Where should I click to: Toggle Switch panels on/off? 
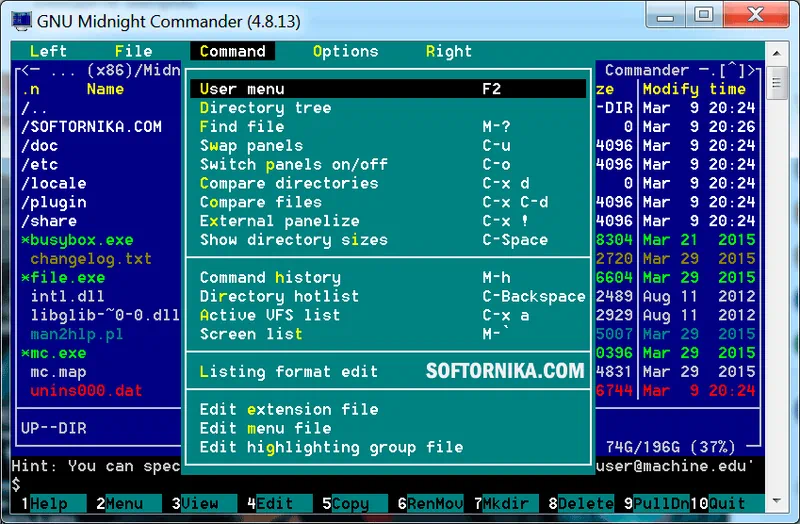click(x=293, y=165)
